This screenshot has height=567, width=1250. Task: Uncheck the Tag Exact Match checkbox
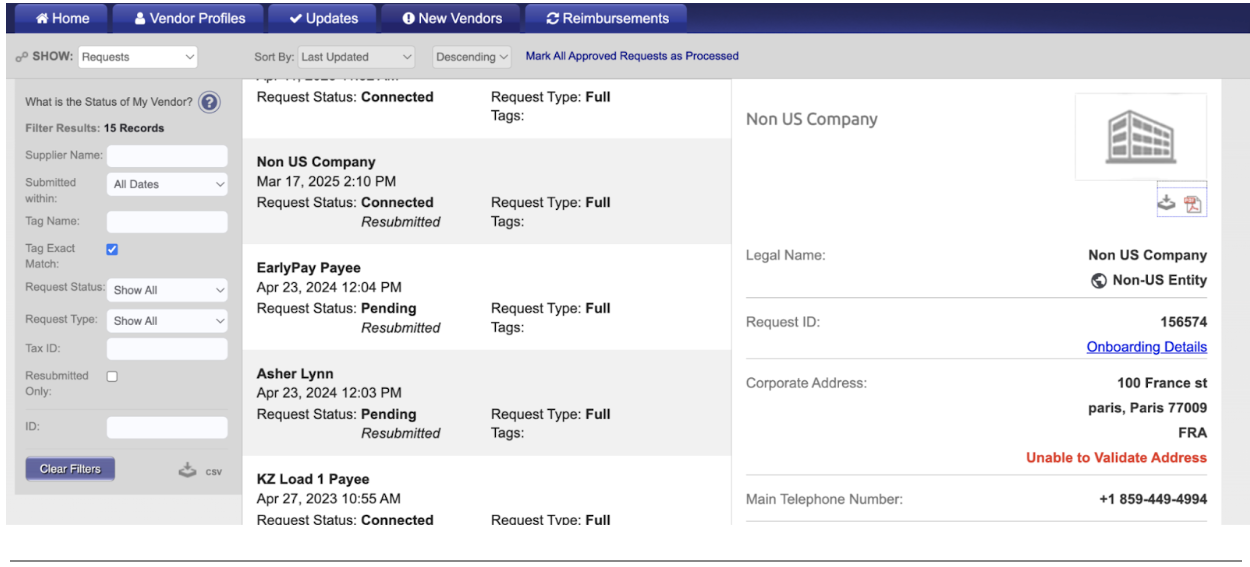(112, 249)
